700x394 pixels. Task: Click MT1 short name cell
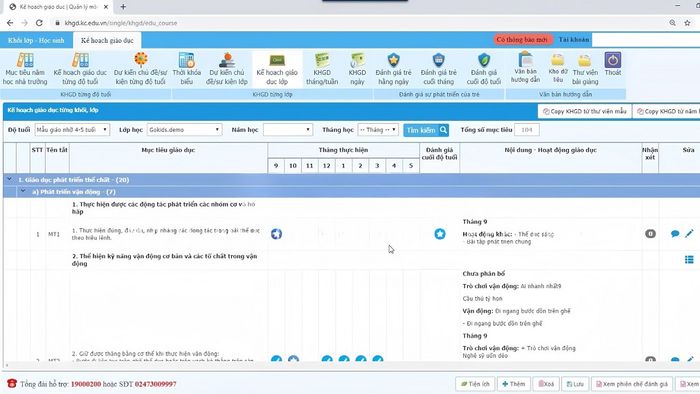(54, 234)
